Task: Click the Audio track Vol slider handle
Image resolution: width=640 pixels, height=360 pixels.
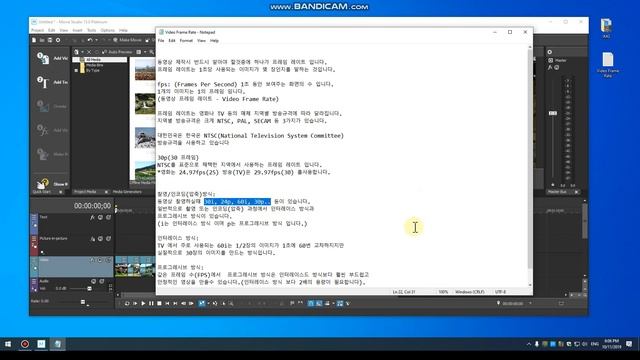Action: 89,289
